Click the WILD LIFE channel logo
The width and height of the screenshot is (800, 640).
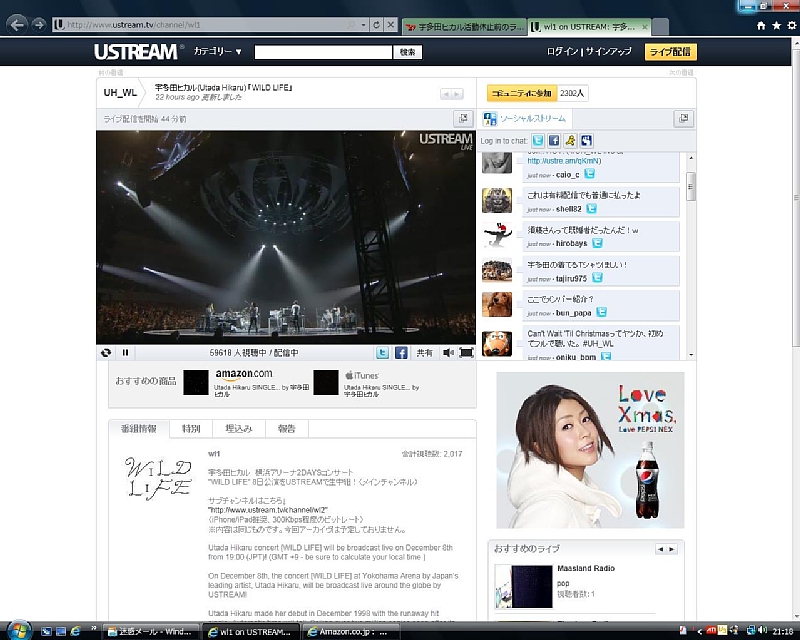pyautogui.click(x=158, y=477)
